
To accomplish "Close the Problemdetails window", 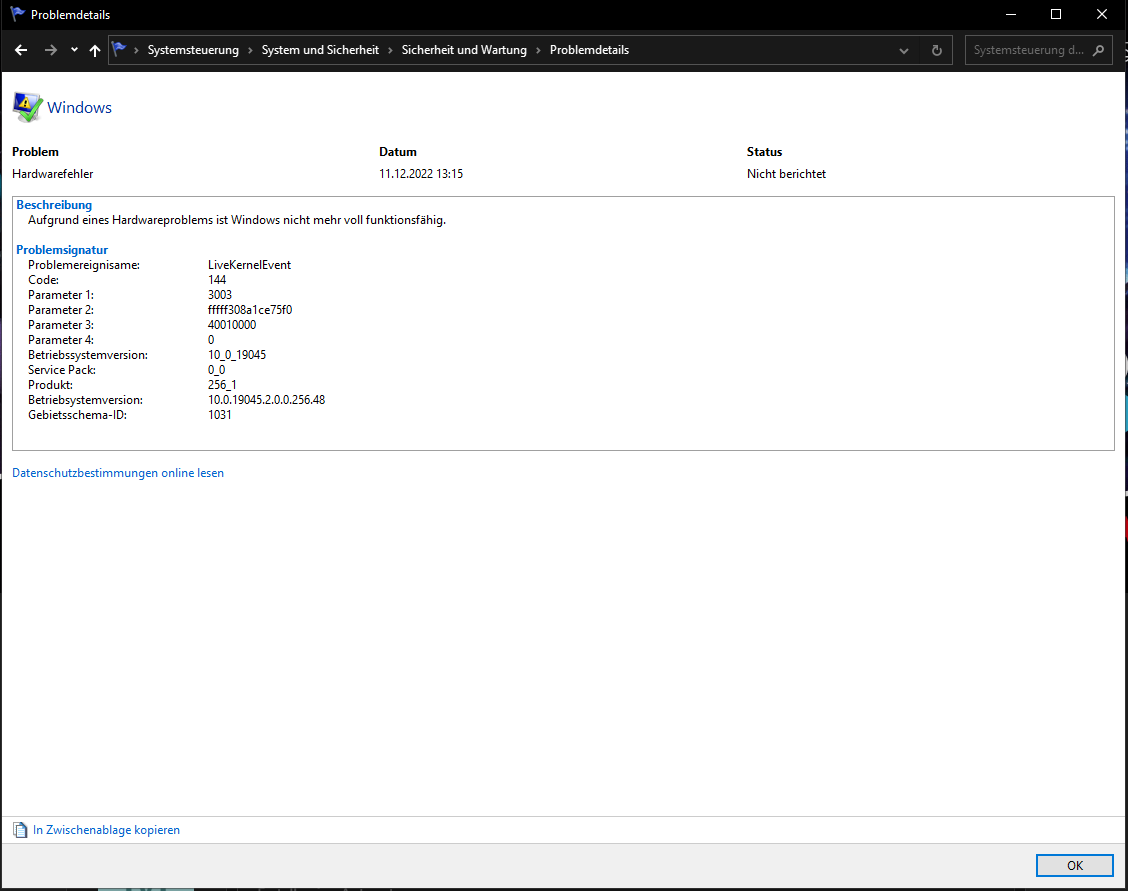I will [1101, 14].
